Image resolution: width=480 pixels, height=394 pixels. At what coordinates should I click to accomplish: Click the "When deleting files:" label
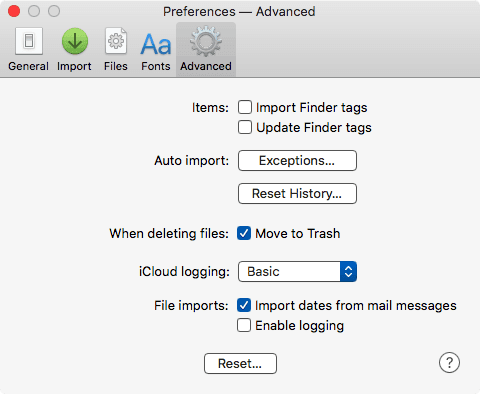[x=169, y=233]
